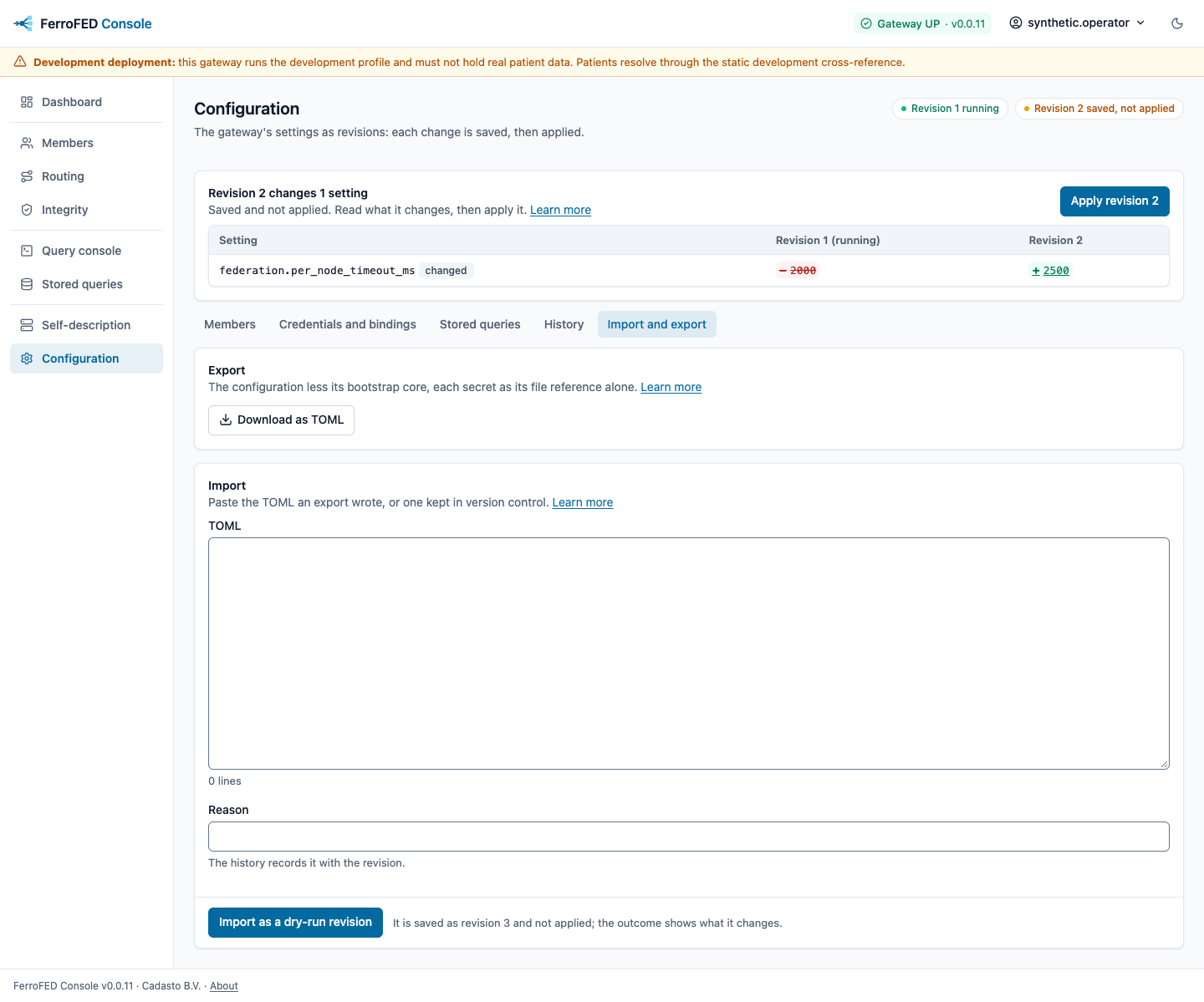This screenshot has height=1002, width=1204.
Task: Click the Gateway UP v0.0.11 status badge
Action: 922,23
